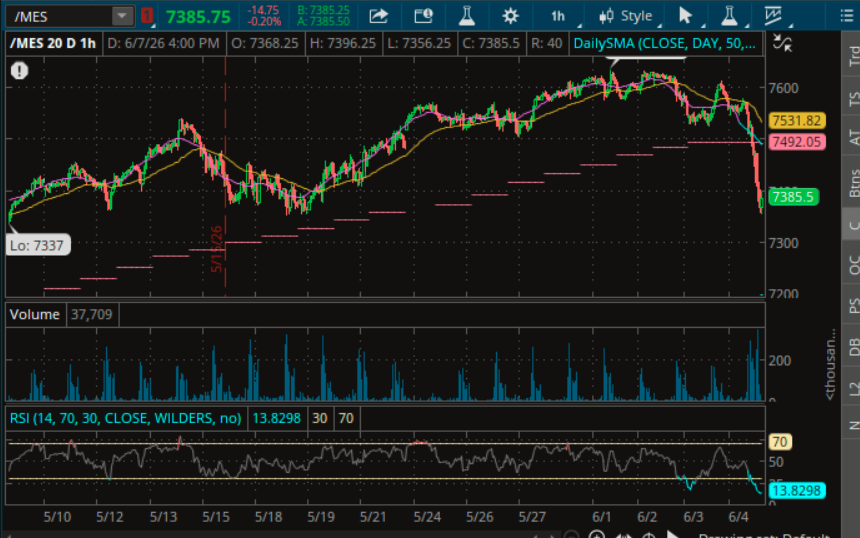Click the Lo: 7337 bubble
Screen dimensions: 860x538
point(37,245)
